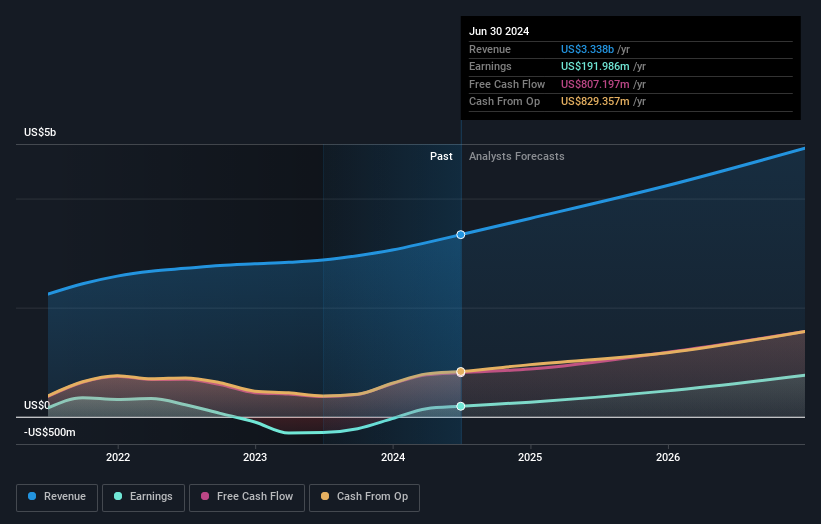
Task: Select the Cash From Op data point marker
Action: pyautogui.click(x=461, y=372)
